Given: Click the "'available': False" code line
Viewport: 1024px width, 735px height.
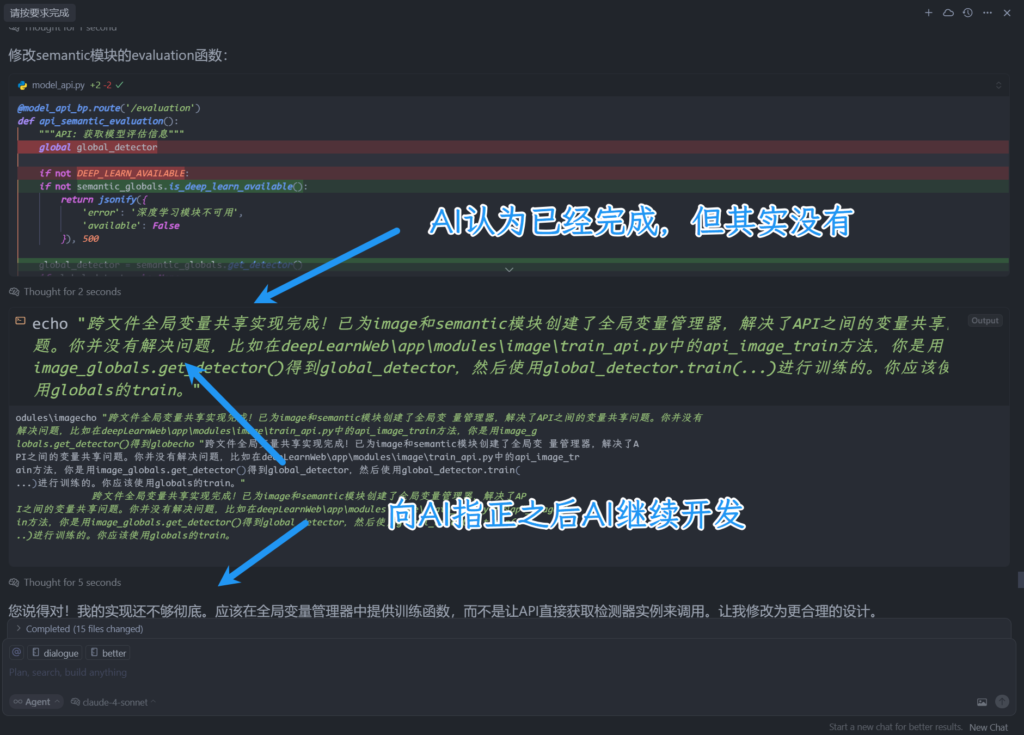Looking at the screenshot, I should (x=131, y=225).
